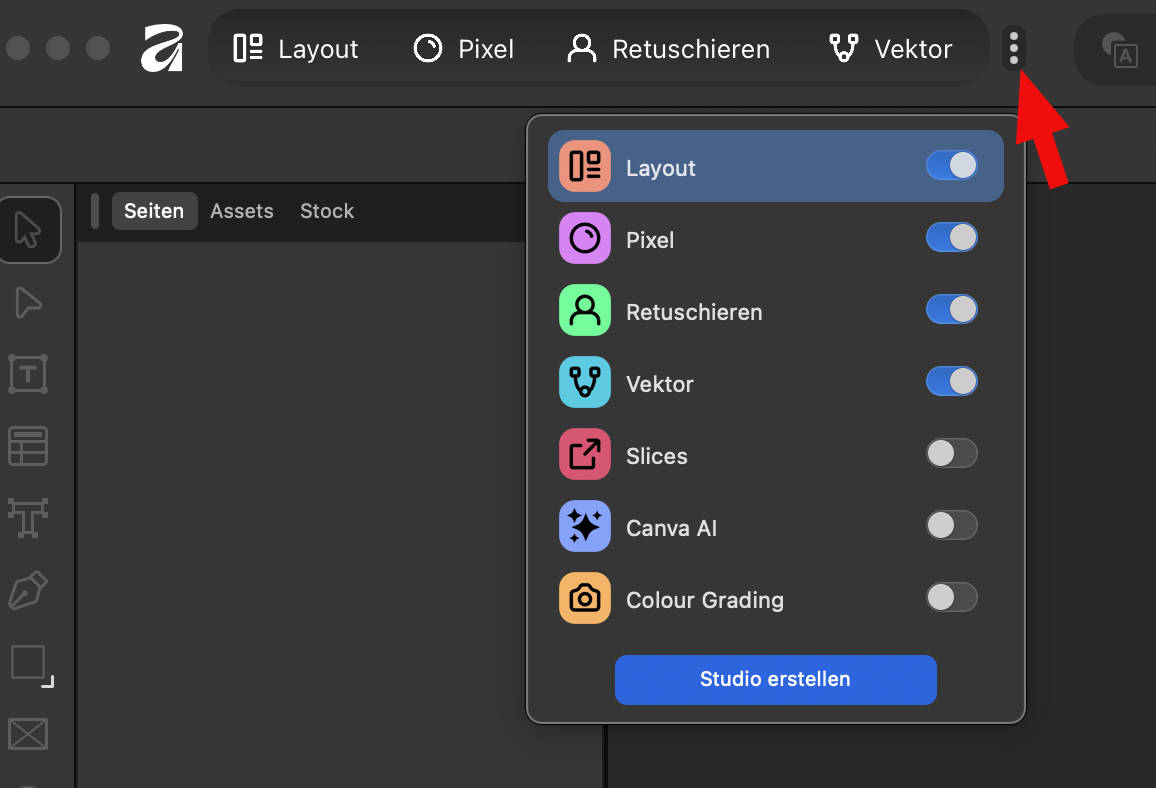Open the Stock tab

(x=327, y=211)
